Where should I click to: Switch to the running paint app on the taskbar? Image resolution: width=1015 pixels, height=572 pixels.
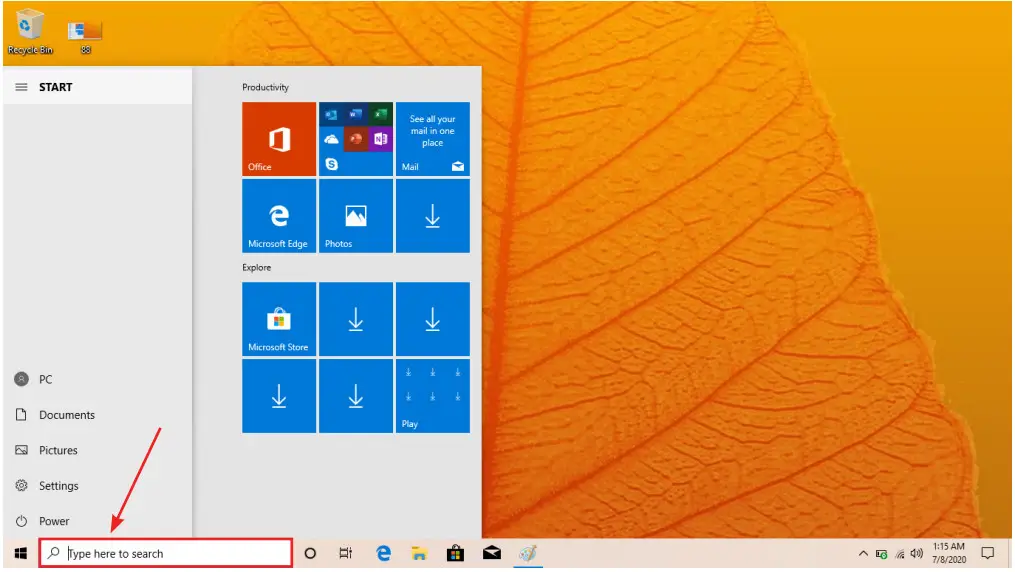(x=528, y=553)
